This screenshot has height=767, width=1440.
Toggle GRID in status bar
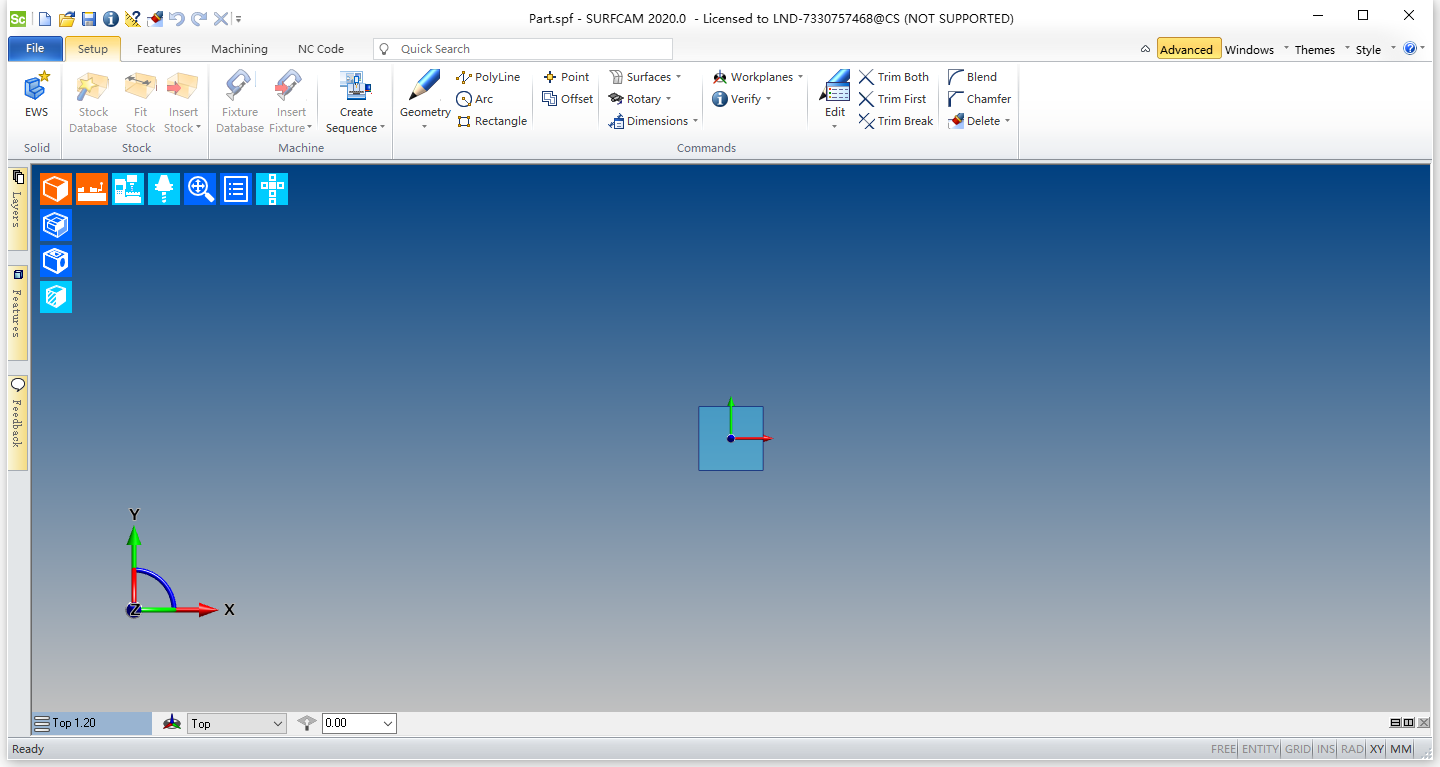(1298, 749)
